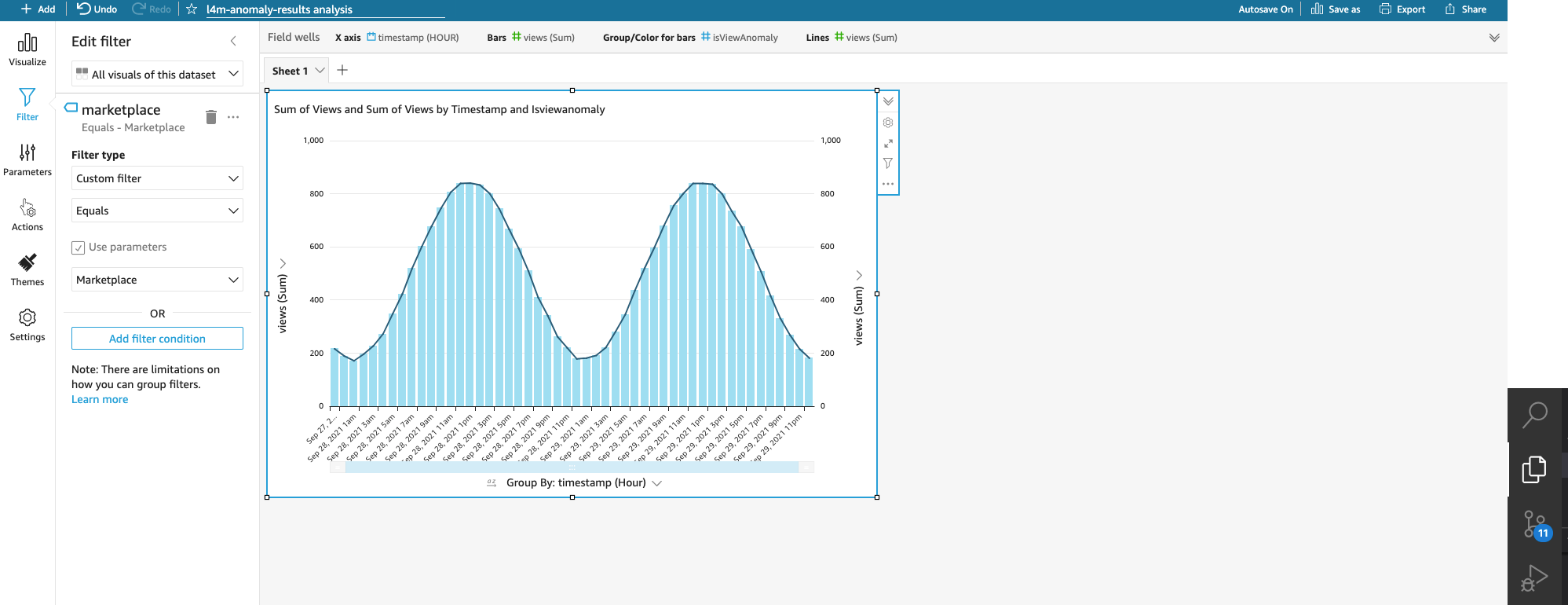Expand the Field wells section
This screenshot has width=1568, height=605.
tap(1494, 38)
